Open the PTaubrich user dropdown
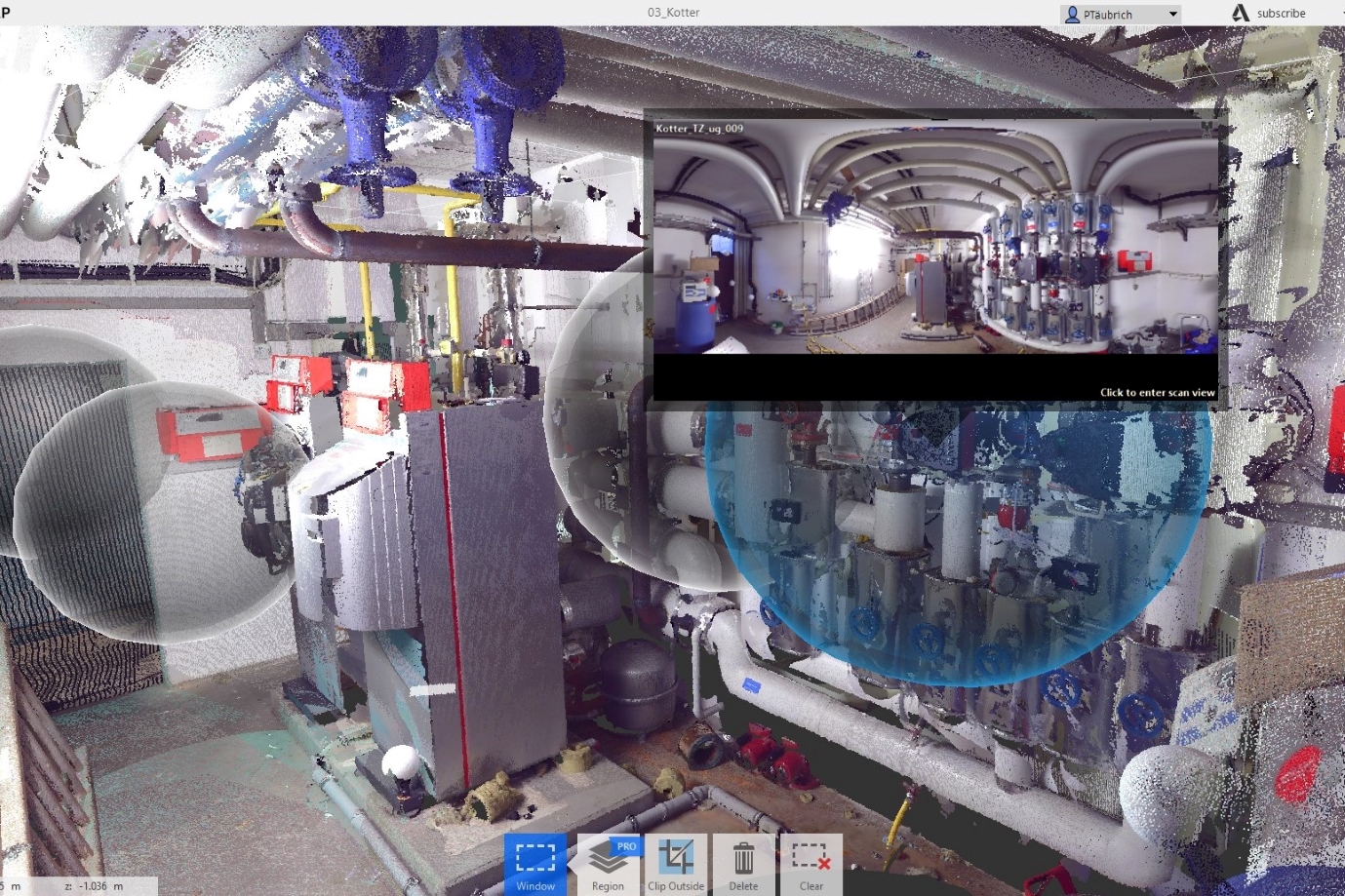 pos(1121,14)
